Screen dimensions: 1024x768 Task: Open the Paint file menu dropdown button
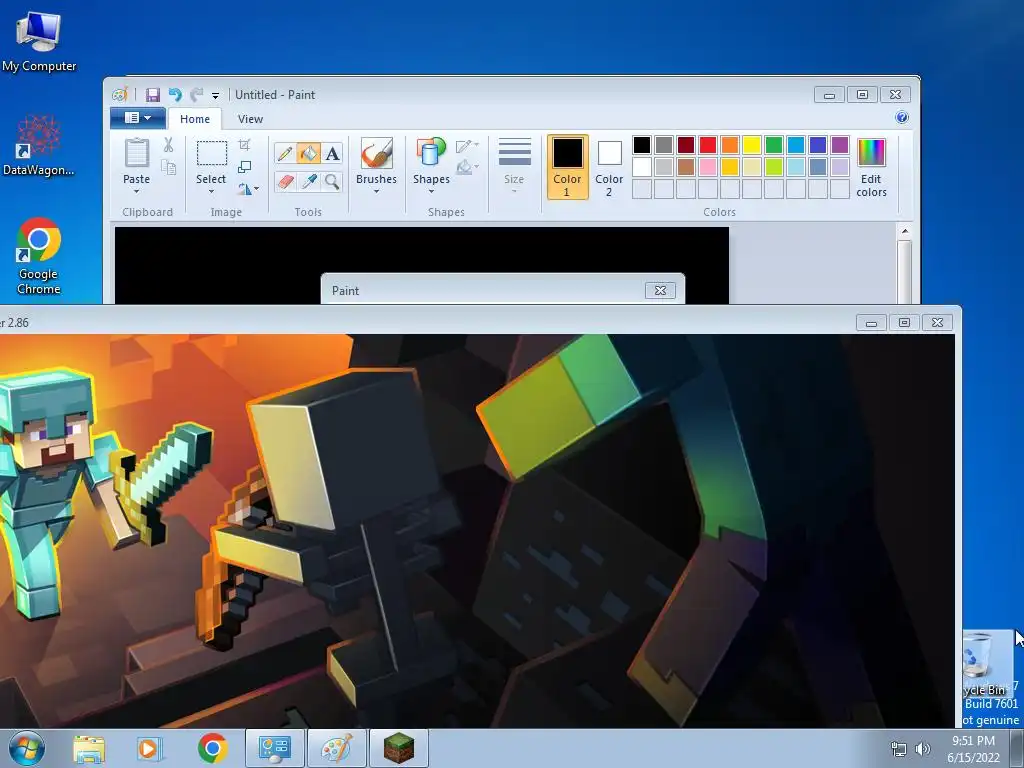(137, 118)
